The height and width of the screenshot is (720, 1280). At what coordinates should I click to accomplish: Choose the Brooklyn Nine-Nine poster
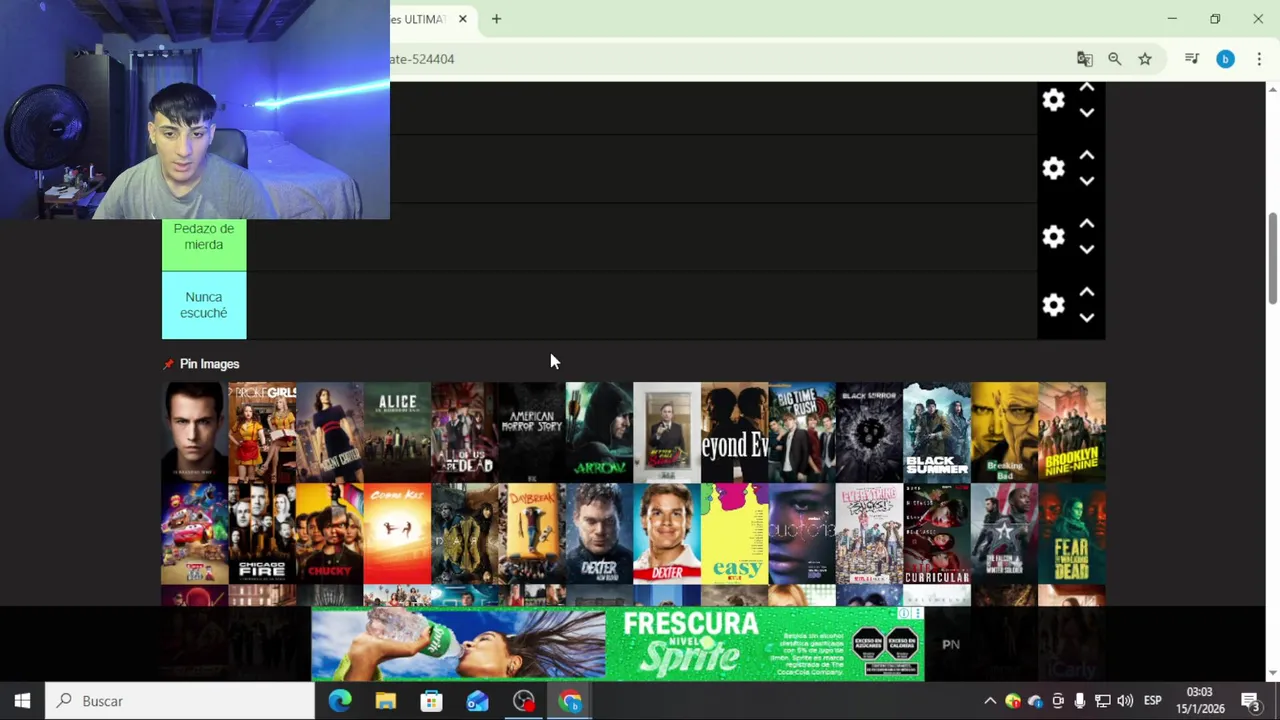[x=1072, y=432]
